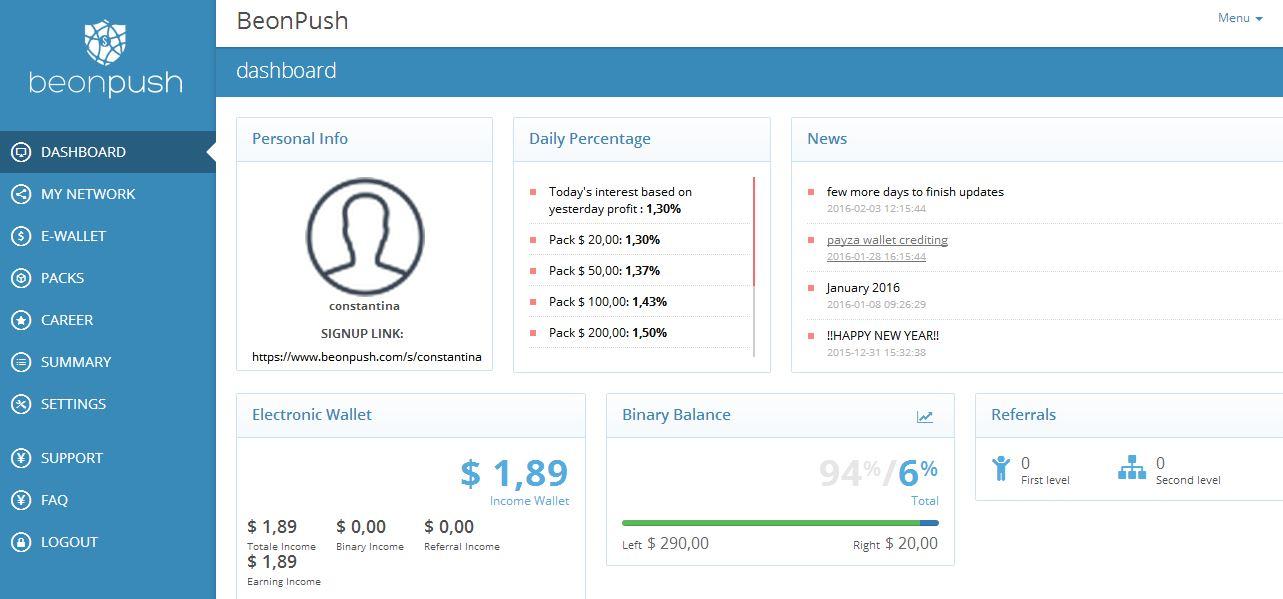Open the Menu dropdown at top right
The height and width of the screenshot is (599, 1283).
pos(1240,18)
